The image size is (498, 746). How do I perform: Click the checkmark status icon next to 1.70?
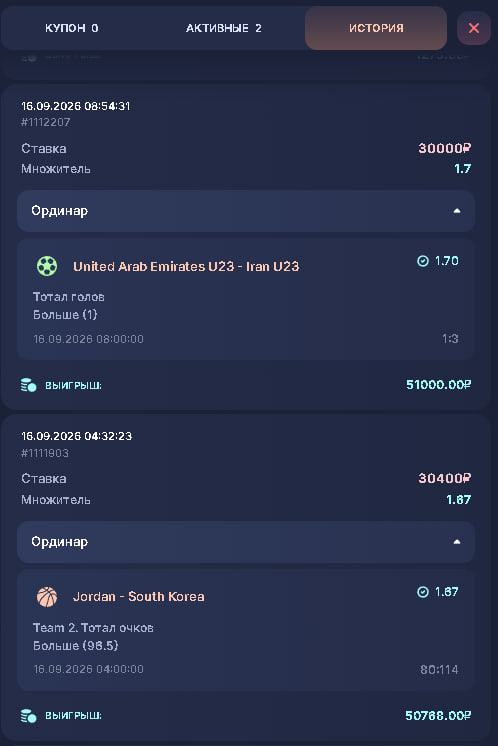coord(423,261)
